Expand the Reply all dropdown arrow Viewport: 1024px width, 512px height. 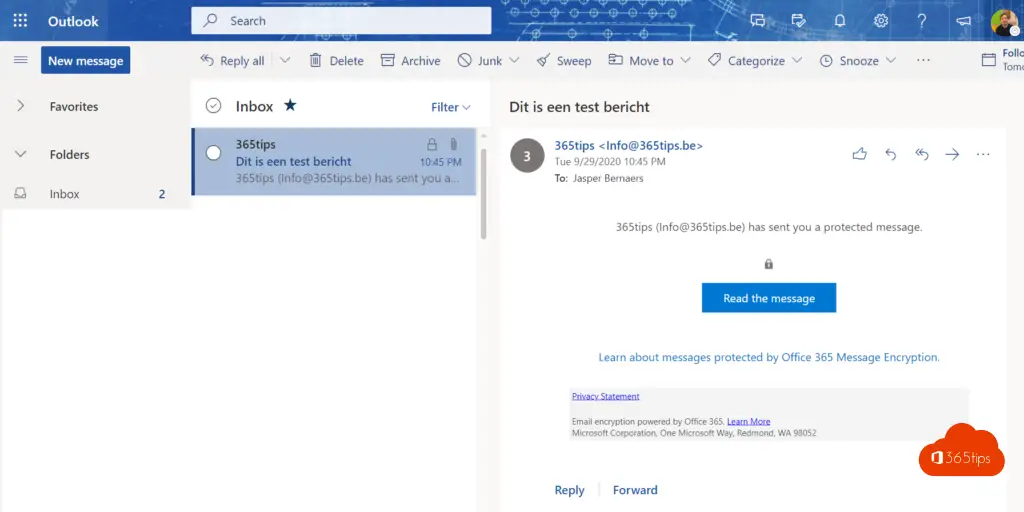[285, 60]
